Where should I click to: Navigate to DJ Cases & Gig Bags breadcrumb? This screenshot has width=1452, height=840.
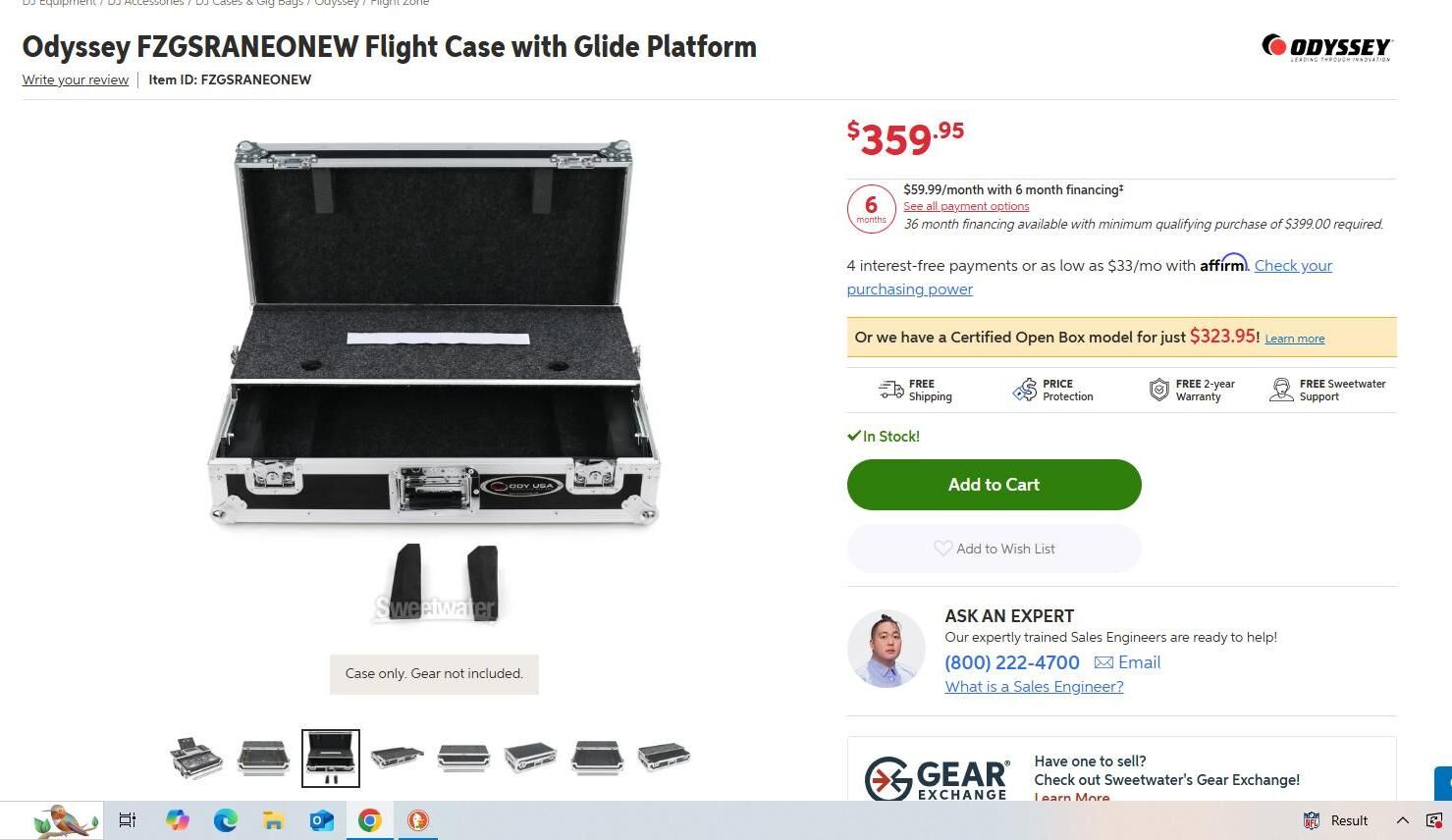point(249,3)
